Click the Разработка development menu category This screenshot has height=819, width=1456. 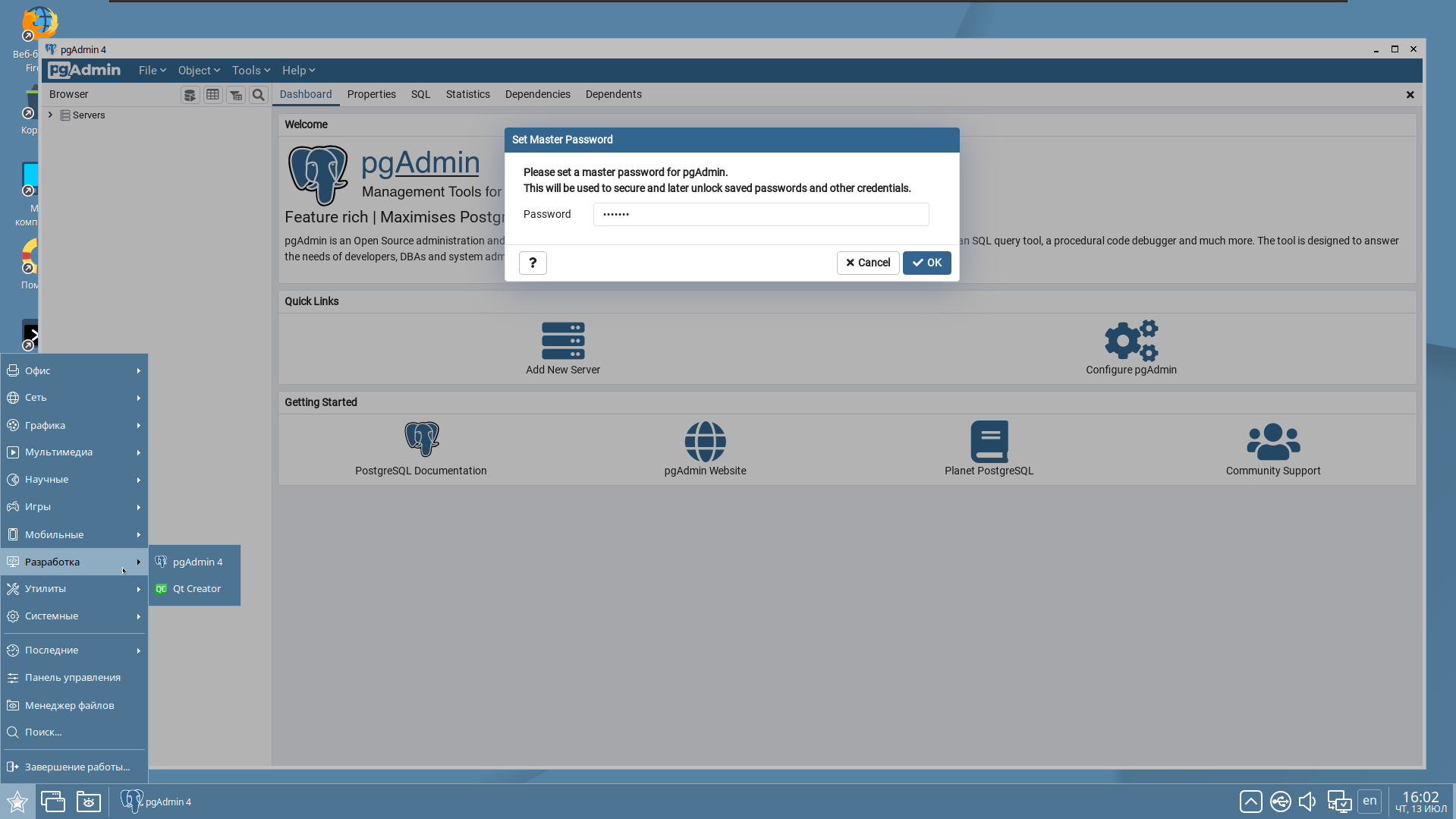click(x=74, y=562)
